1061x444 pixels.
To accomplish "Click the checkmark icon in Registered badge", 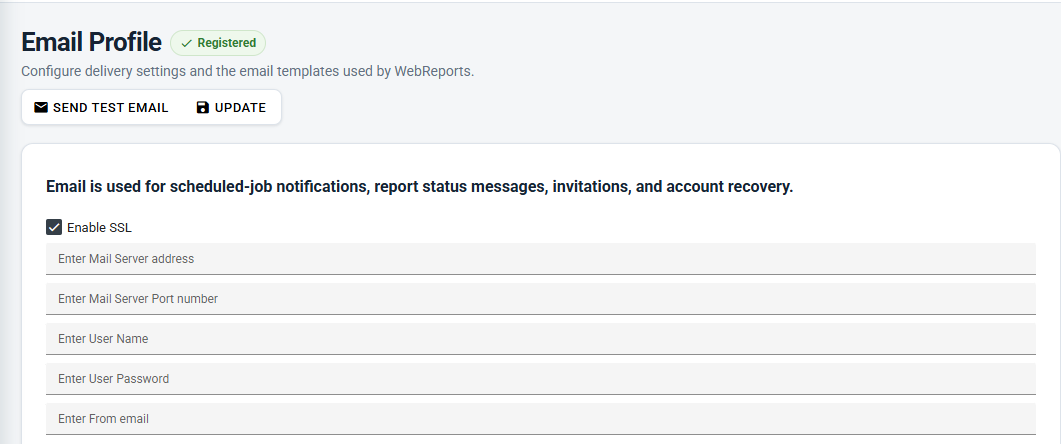I will 187,43.
